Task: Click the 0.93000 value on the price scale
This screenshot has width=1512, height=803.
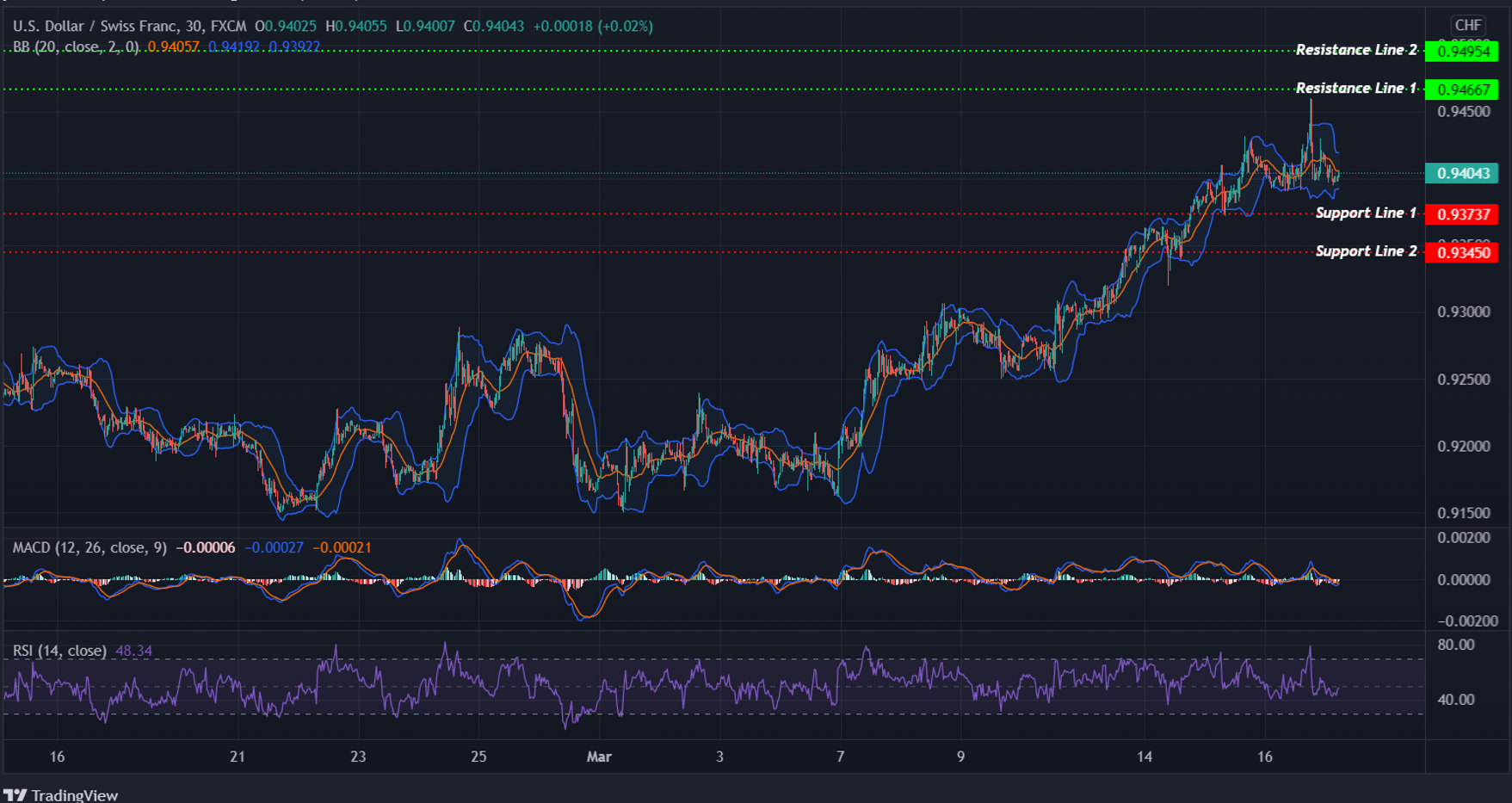Action: 1462,312
